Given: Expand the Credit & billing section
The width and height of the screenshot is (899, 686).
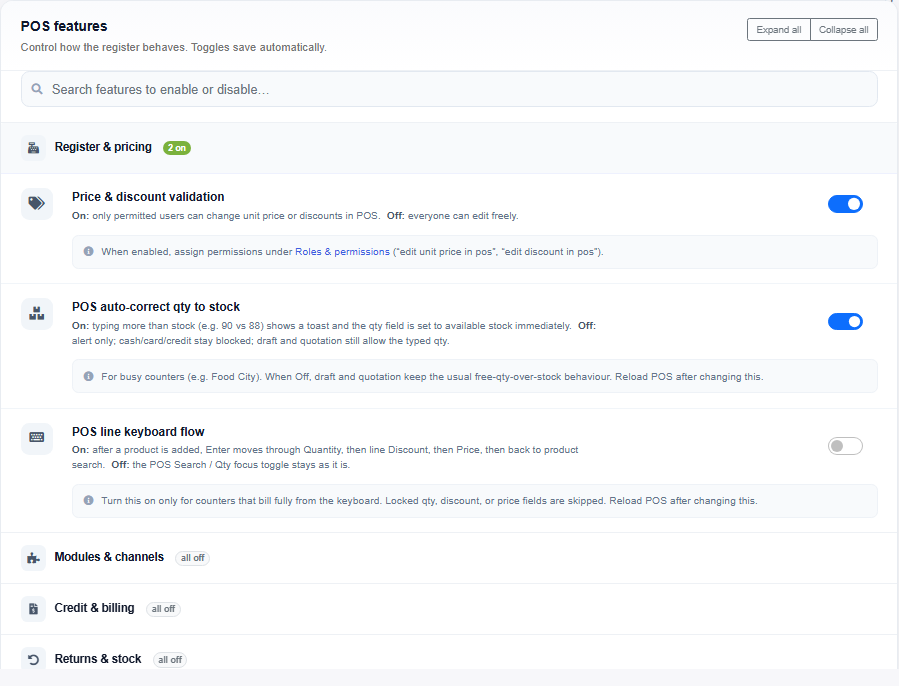Looking at the screenshot, I should 450,609.
